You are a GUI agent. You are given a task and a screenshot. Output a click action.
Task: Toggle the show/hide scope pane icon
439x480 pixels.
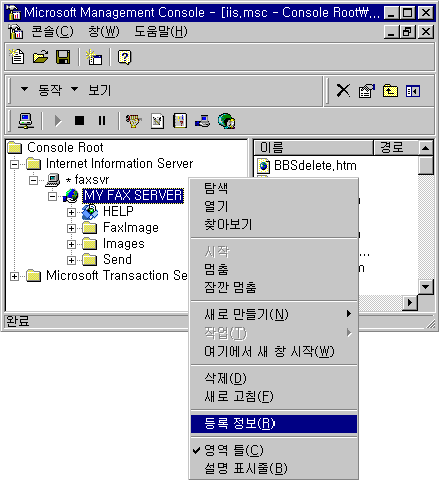(x=413, y=91)
